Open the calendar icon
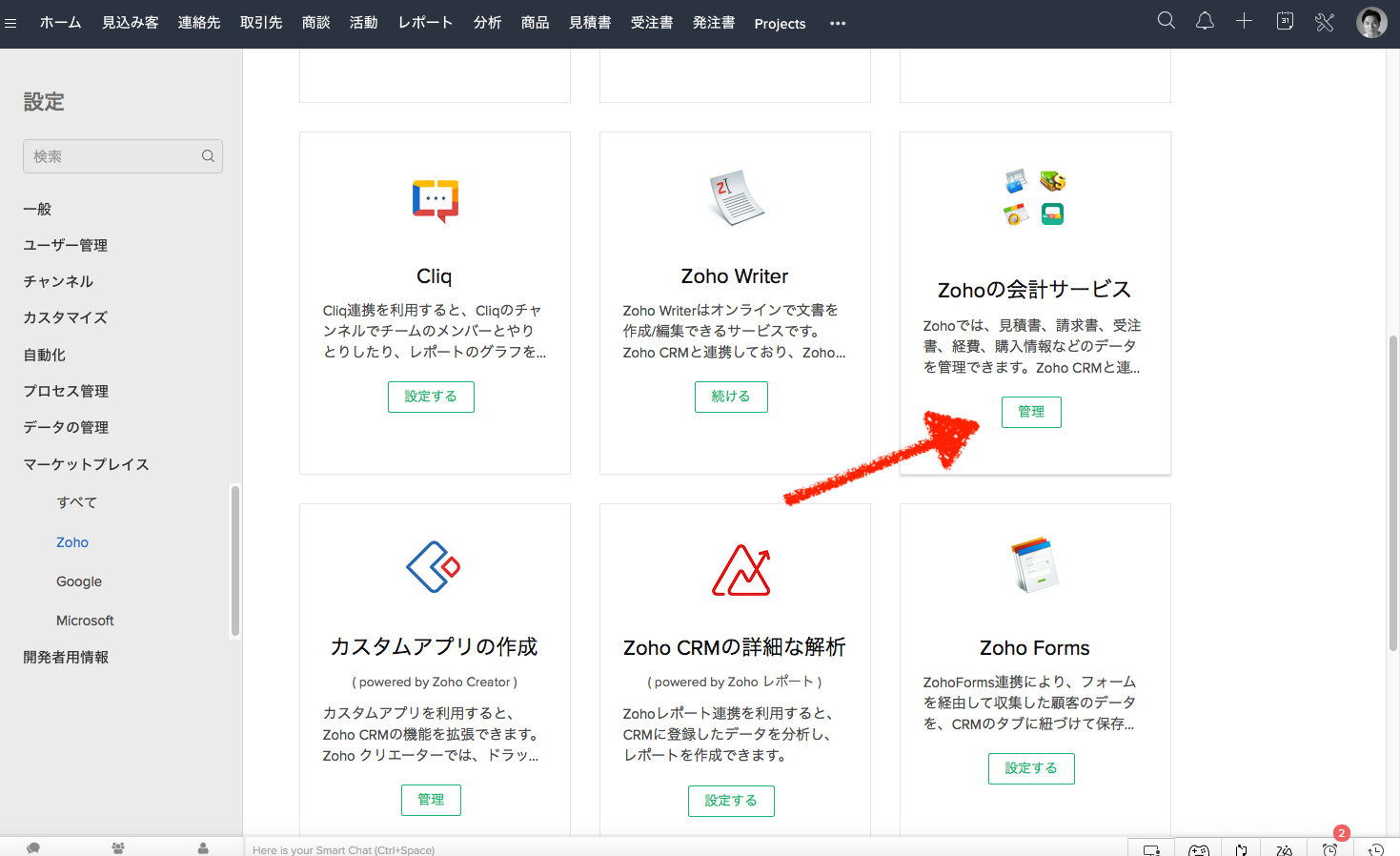The width and height of the screenshot is (1400, 856). tap(1285, 21)
